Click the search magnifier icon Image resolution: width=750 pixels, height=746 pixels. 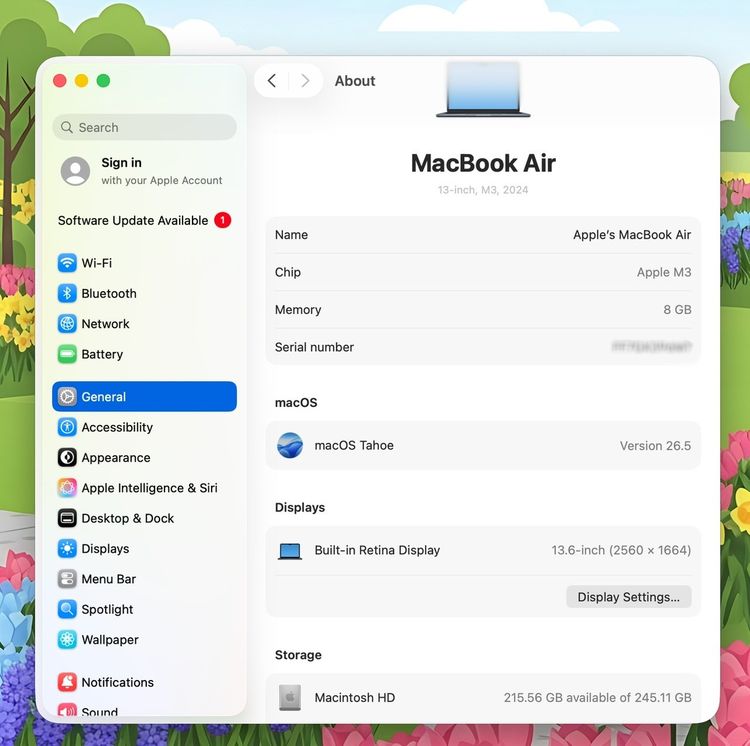[x=67, y=127]
